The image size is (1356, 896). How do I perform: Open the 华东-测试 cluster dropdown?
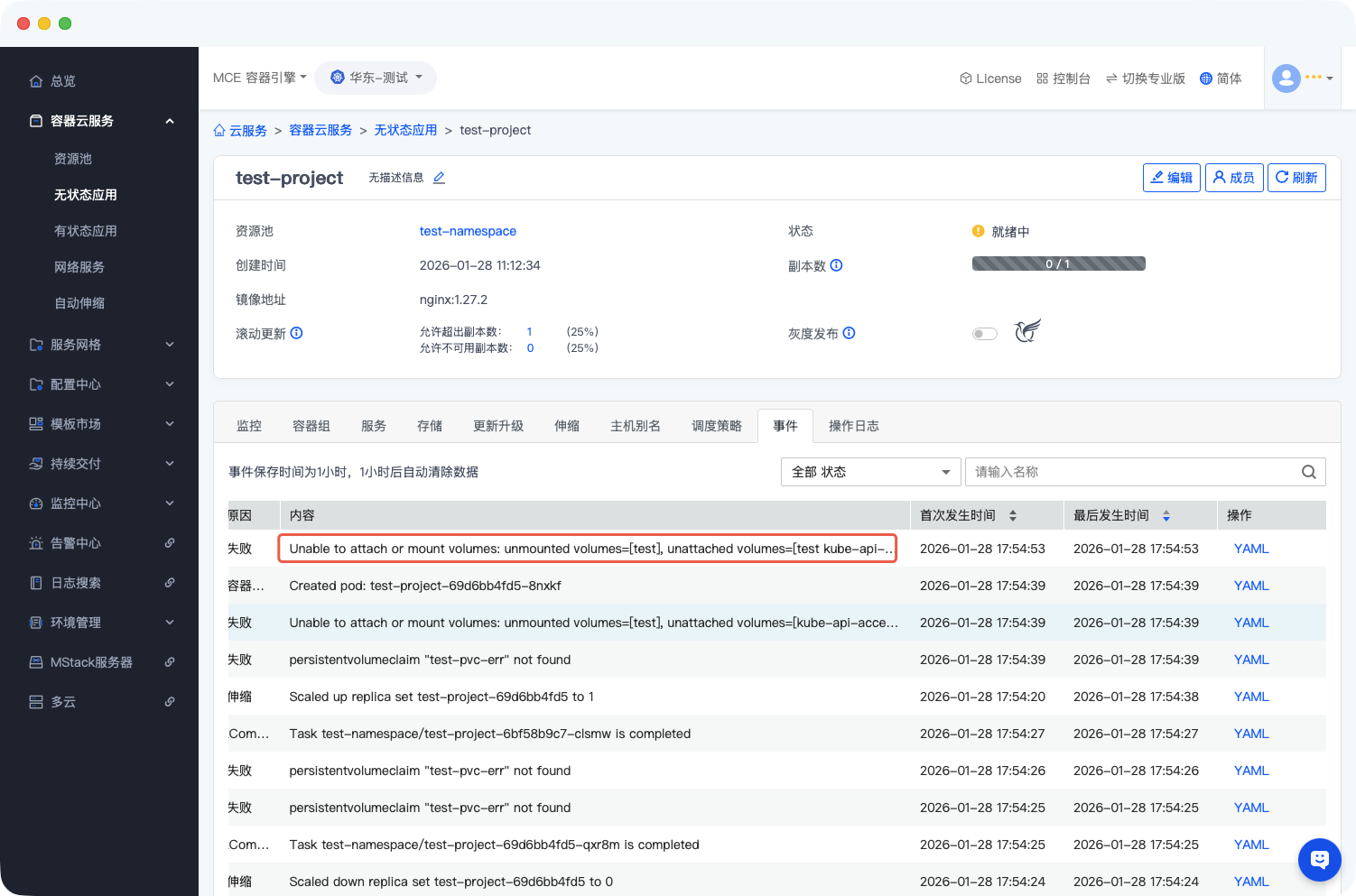pyautogui.click(x=376, y=78)
